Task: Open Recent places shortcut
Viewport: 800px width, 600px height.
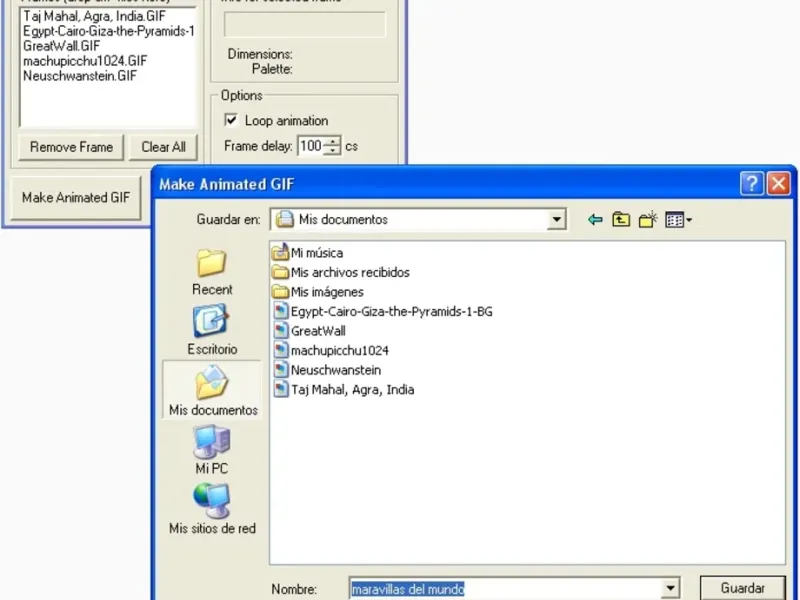Action: click(x=212, y=272)
